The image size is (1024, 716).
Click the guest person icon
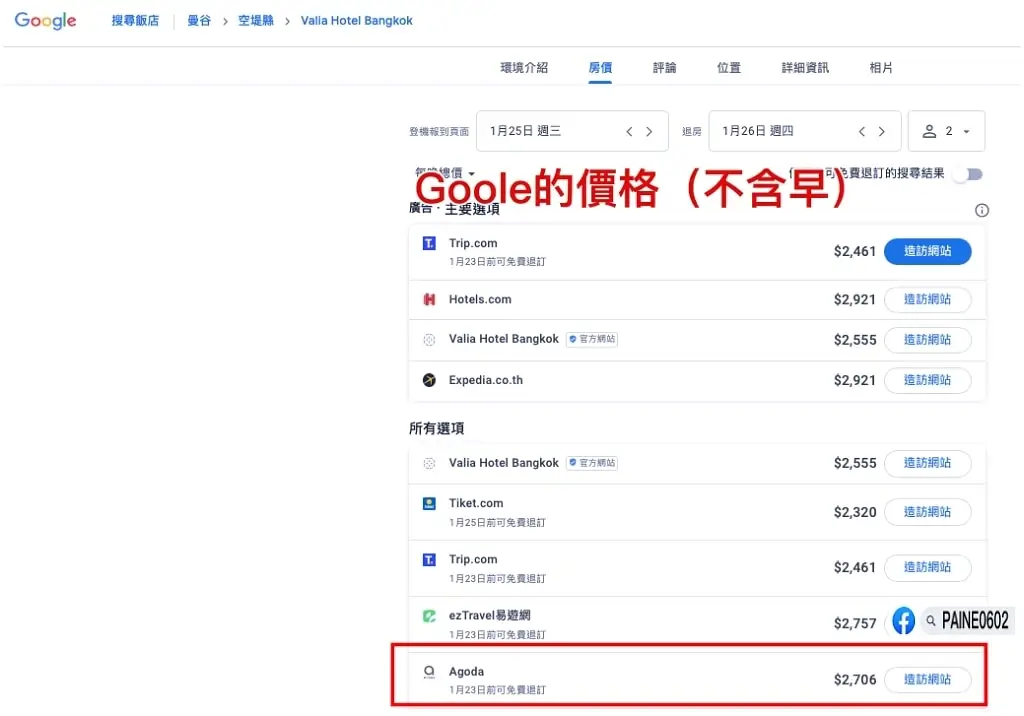pos(929,131)
